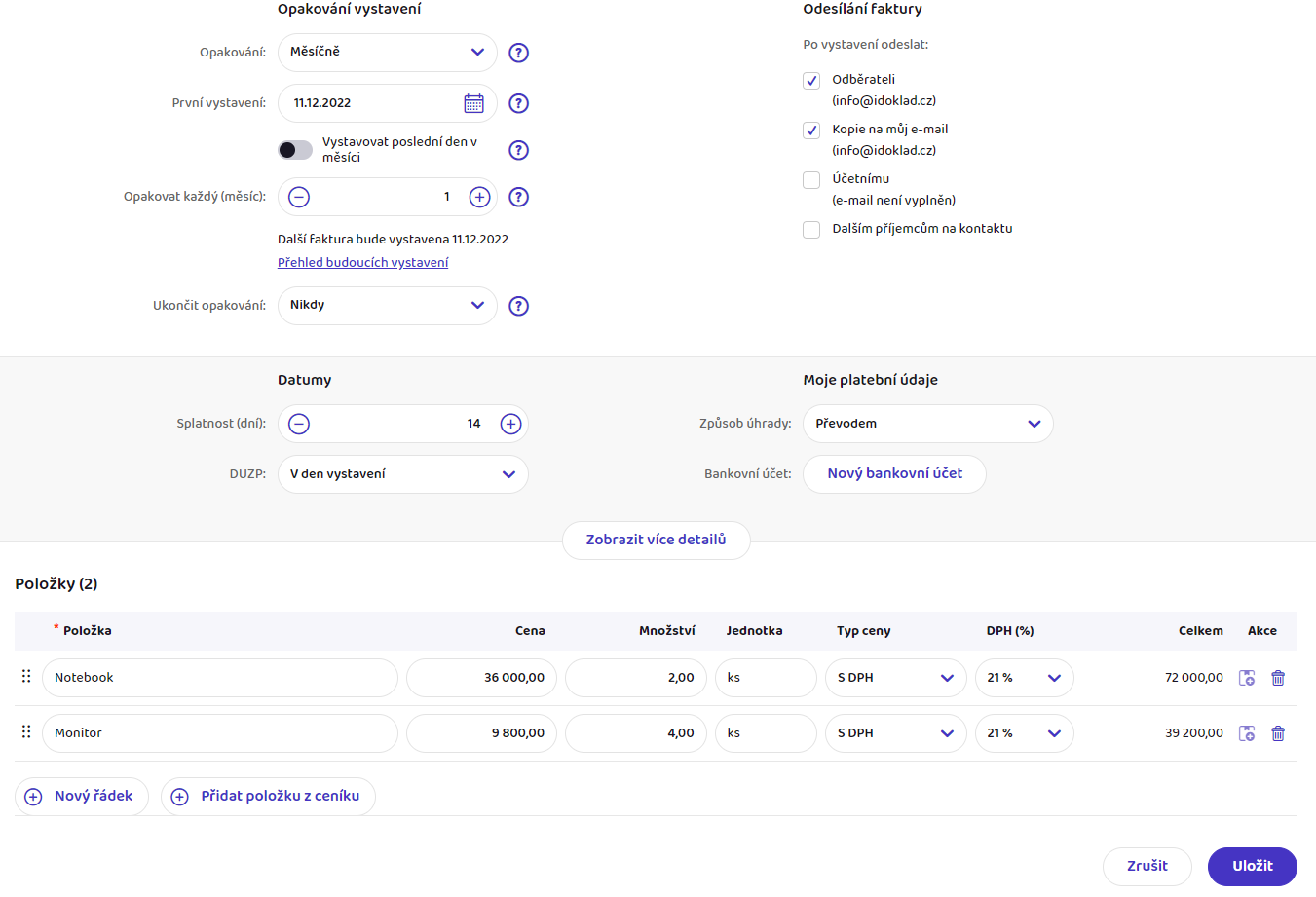
Task: Open Způsob úhrady Převodem dropdown
Action: (x=928, y=424)
